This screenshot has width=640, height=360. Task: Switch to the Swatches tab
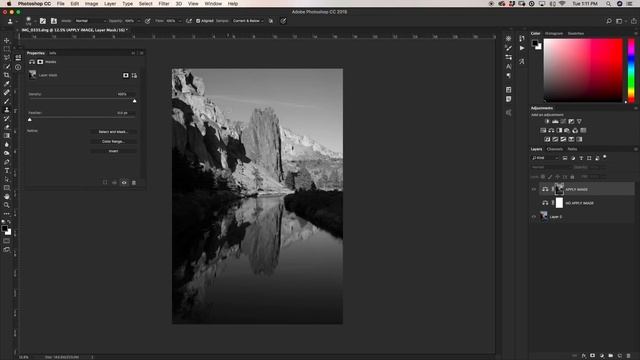pos(576,33)
